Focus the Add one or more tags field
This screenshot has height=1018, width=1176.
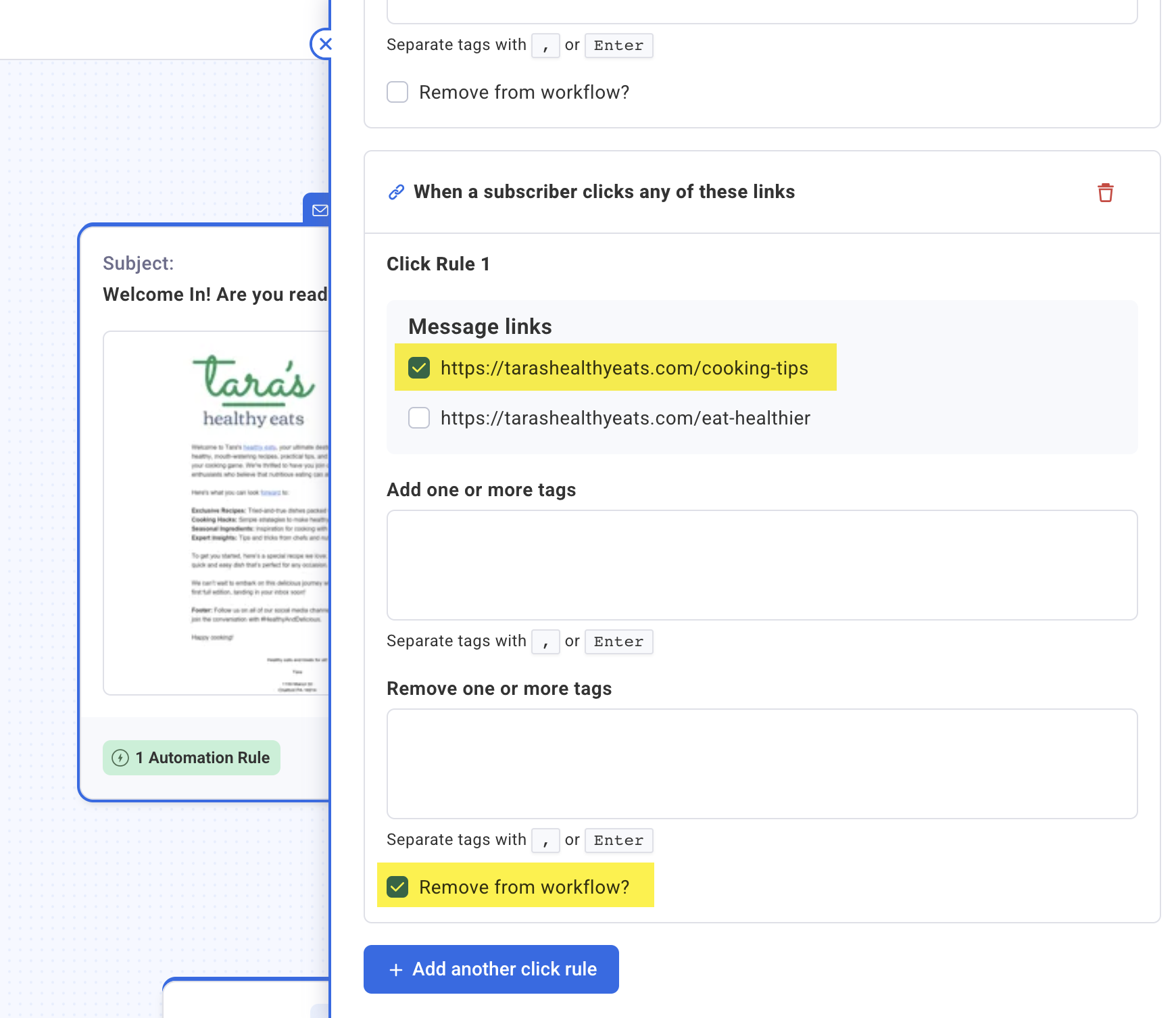pyautogui.click(x=762, y=564)
